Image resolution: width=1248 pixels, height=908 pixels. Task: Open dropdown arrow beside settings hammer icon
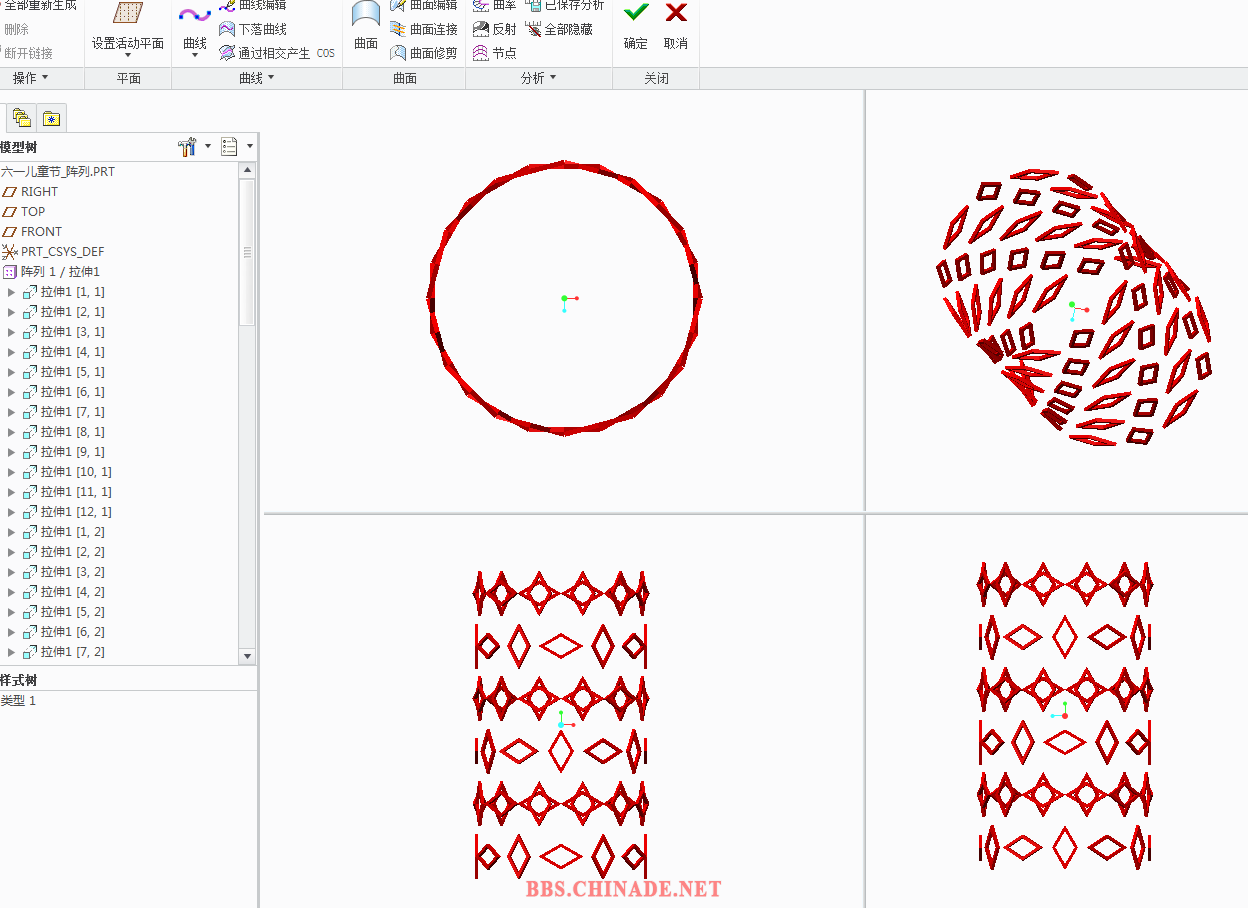[x=208, y=146]
